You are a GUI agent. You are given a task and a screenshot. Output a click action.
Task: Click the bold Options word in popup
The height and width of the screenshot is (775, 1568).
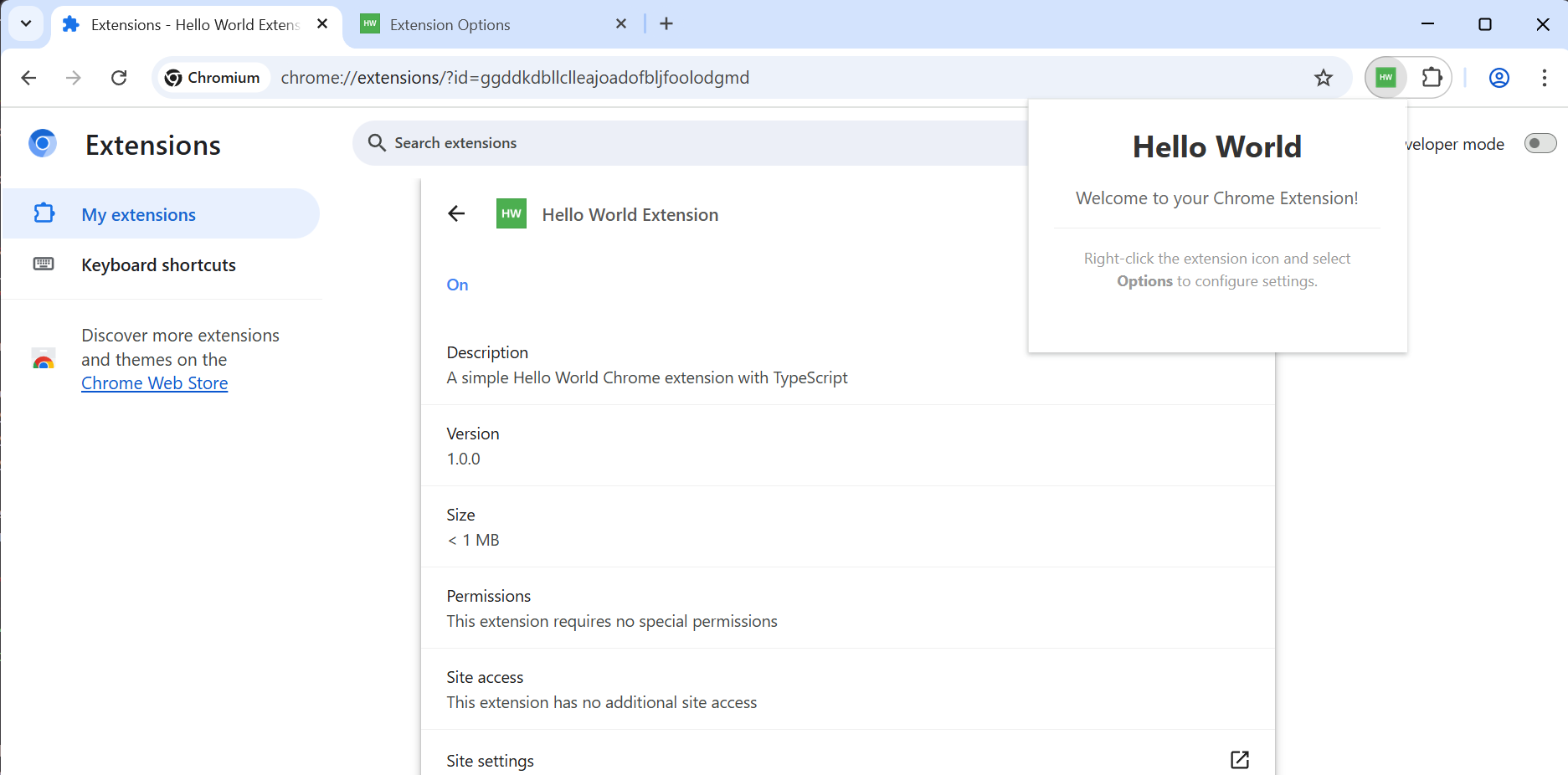tap(1144, 281)
